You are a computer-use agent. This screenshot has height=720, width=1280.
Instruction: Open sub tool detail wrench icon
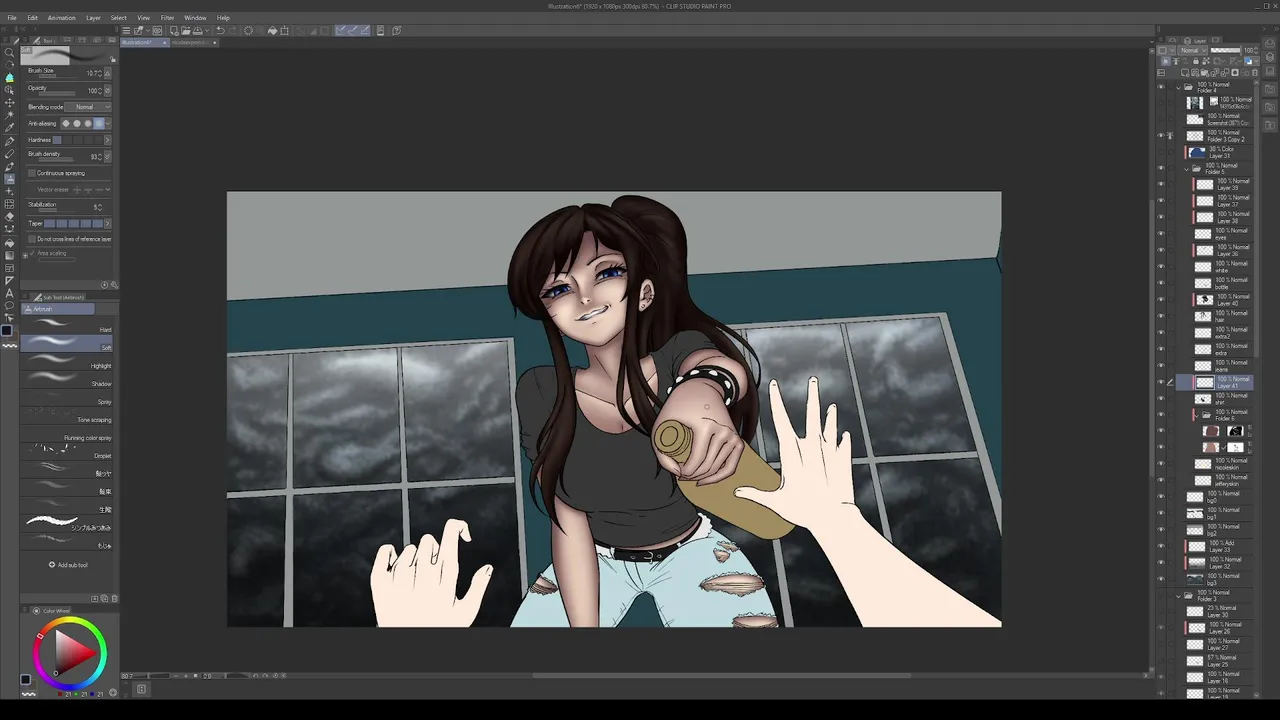click(x=114, y=284)
